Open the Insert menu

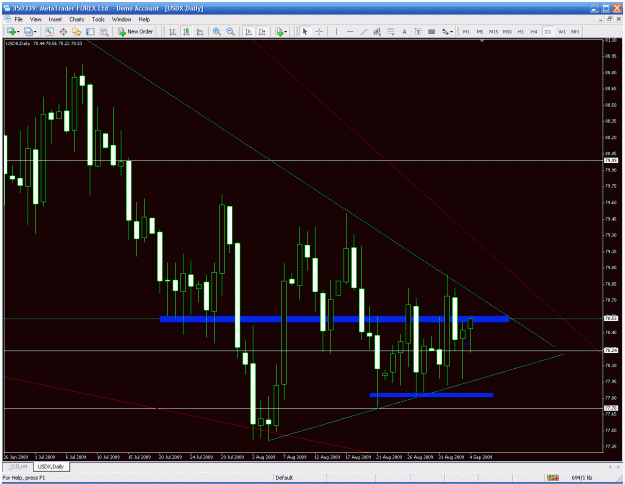[x=55, y=19]
